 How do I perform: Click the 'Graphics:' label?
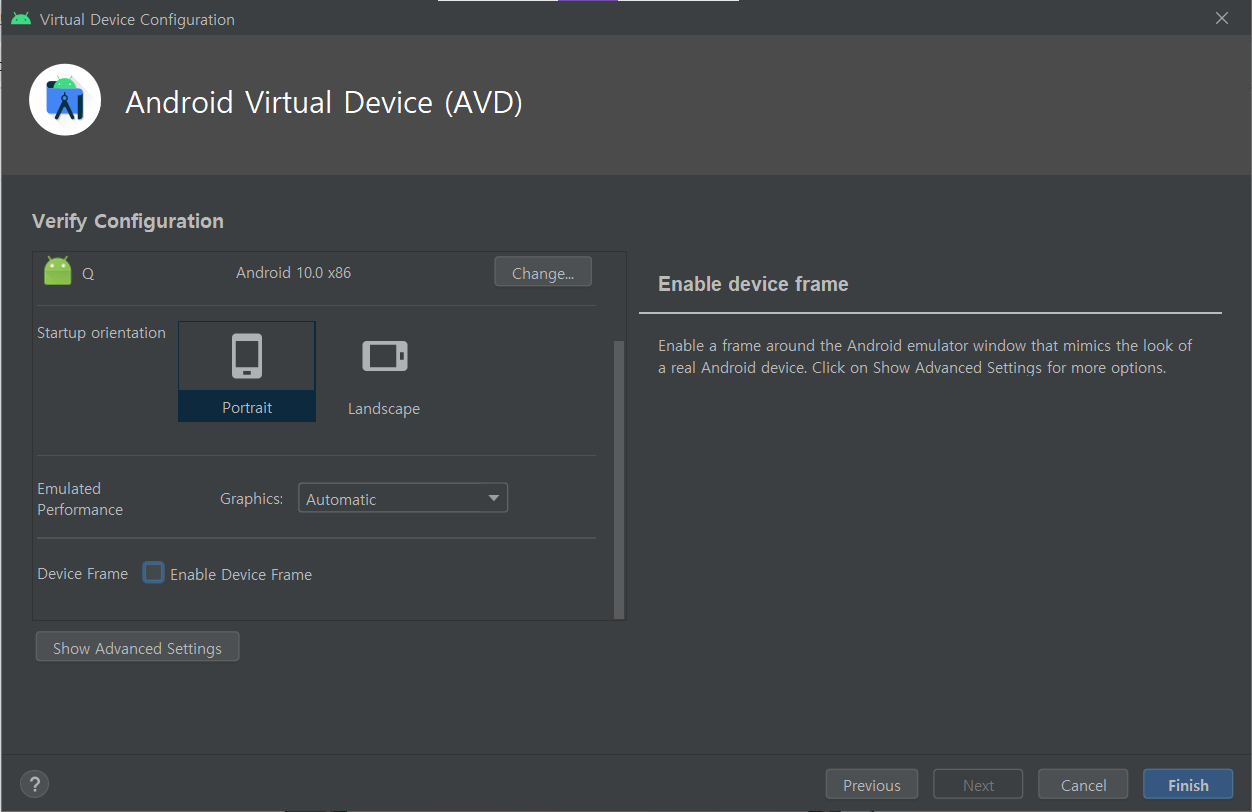(252, 498)
